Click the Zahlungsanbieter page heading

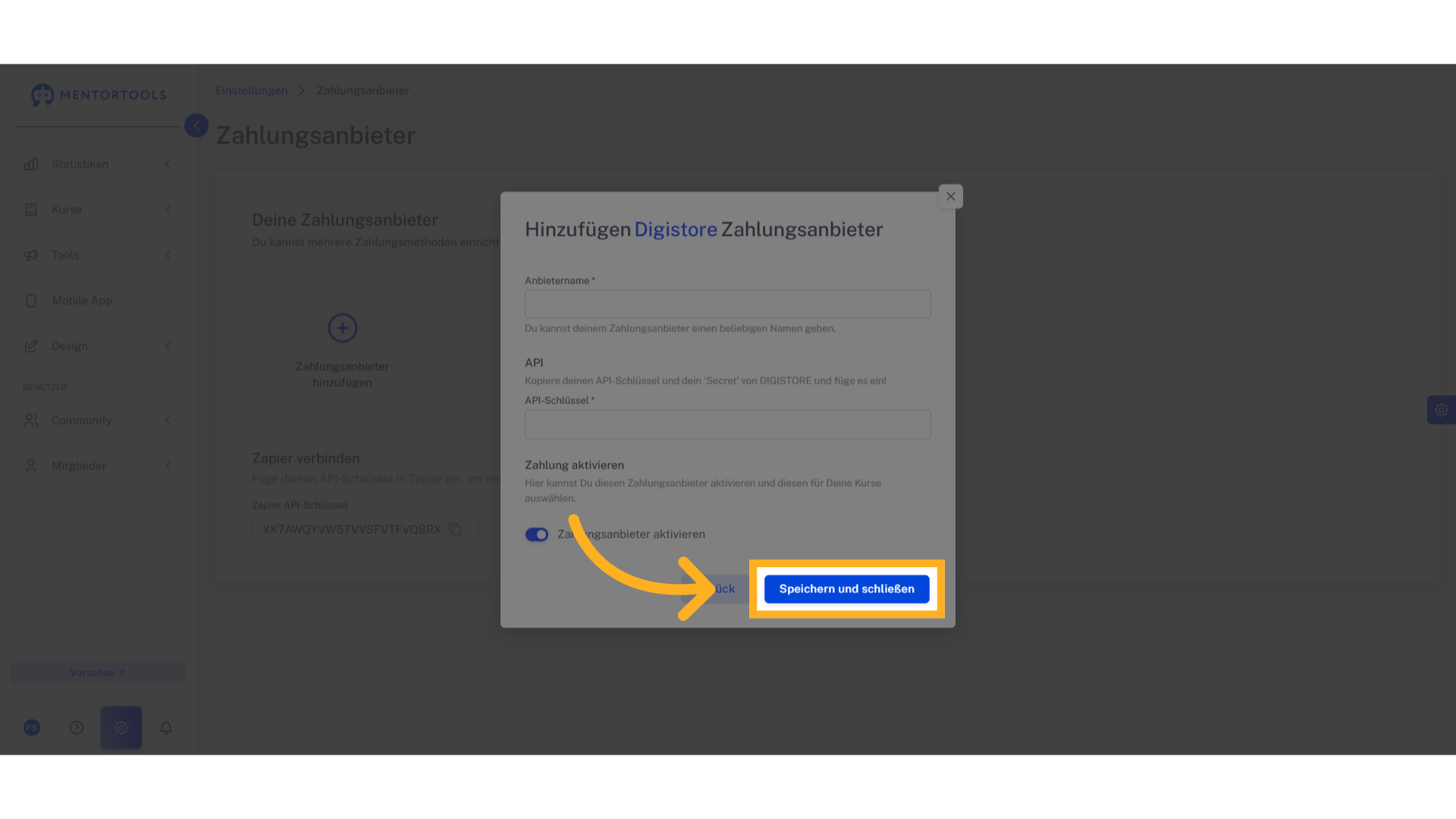315,136
